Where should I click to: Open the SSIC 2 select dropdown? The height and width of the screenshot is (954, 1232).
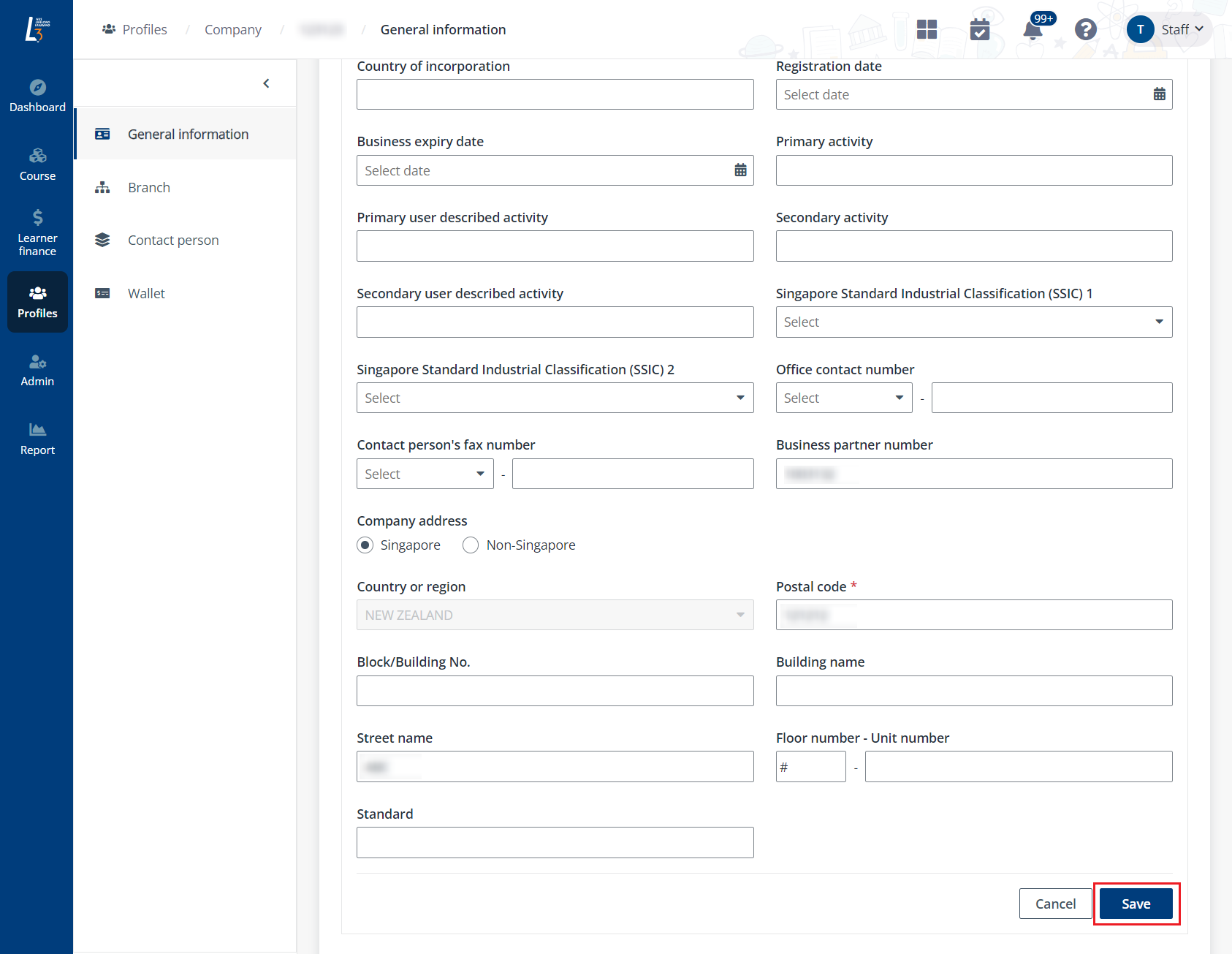point(555,398)
